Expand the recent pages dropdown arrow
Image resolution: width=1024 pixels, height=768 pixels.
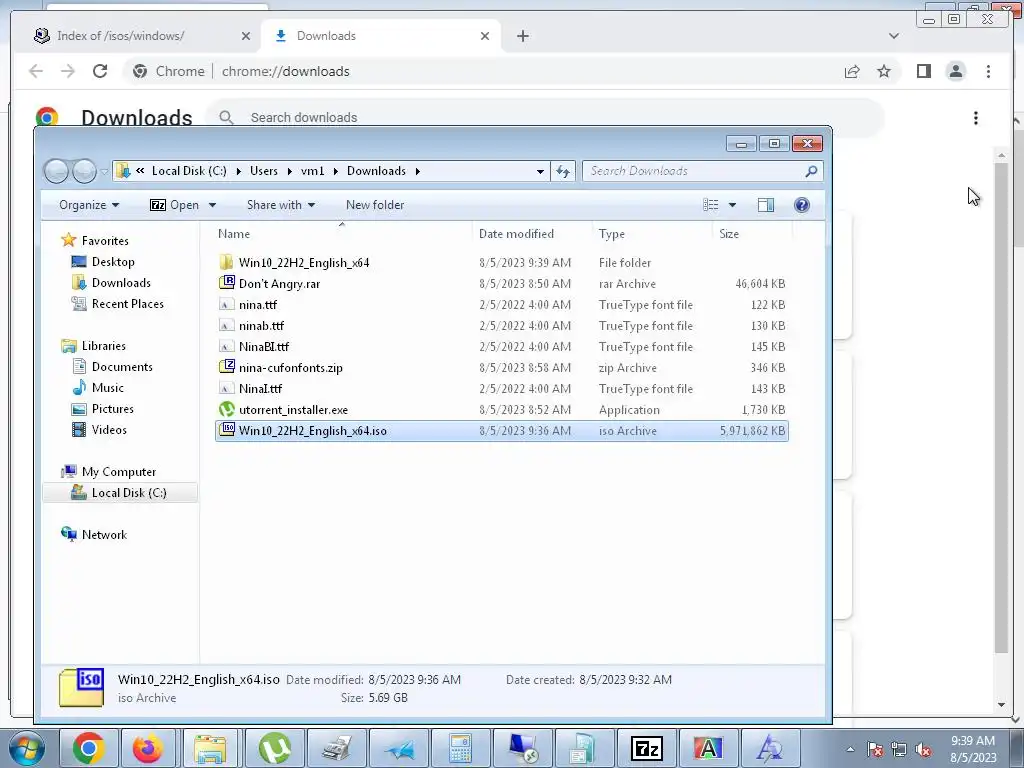coord(104,172)
